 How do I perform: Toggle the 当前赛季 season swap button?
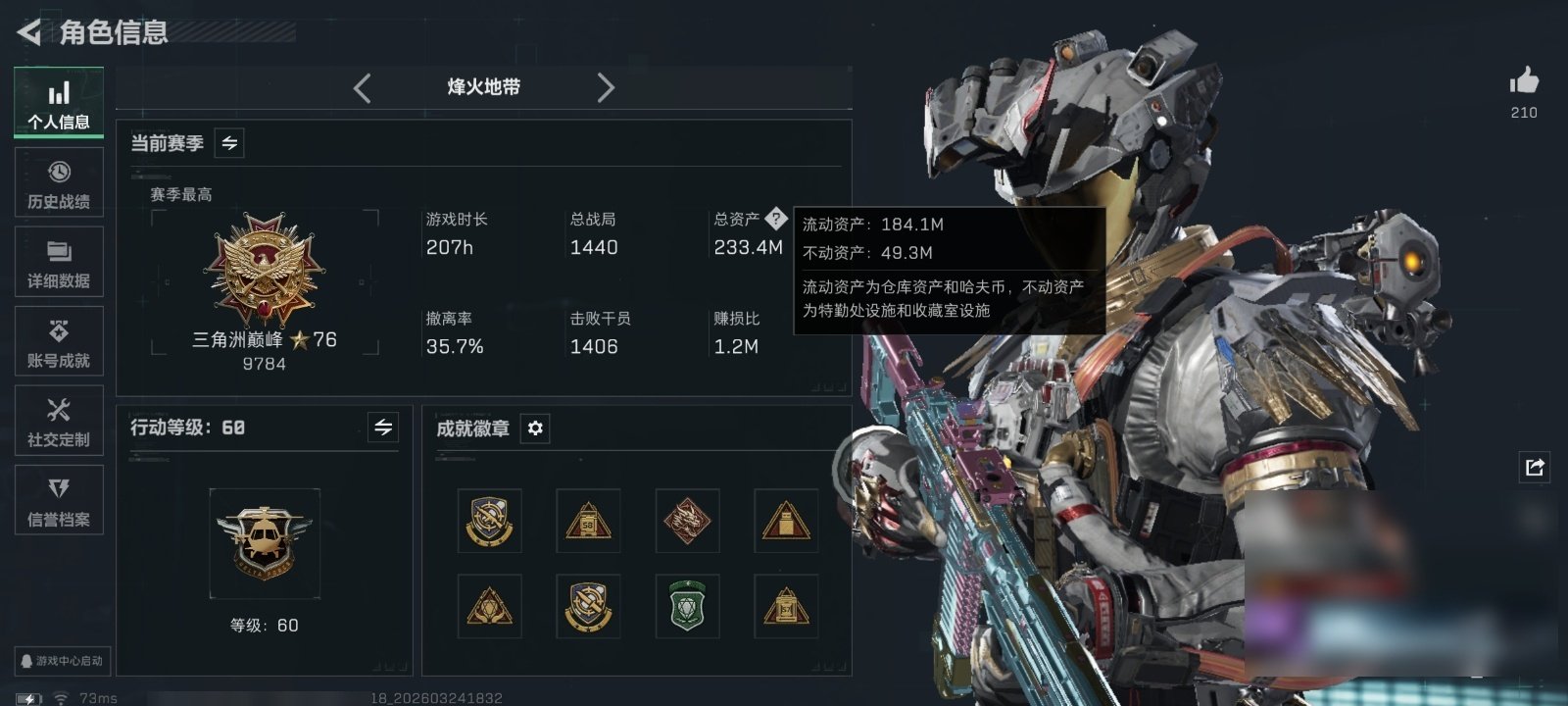tap(229, 143)
